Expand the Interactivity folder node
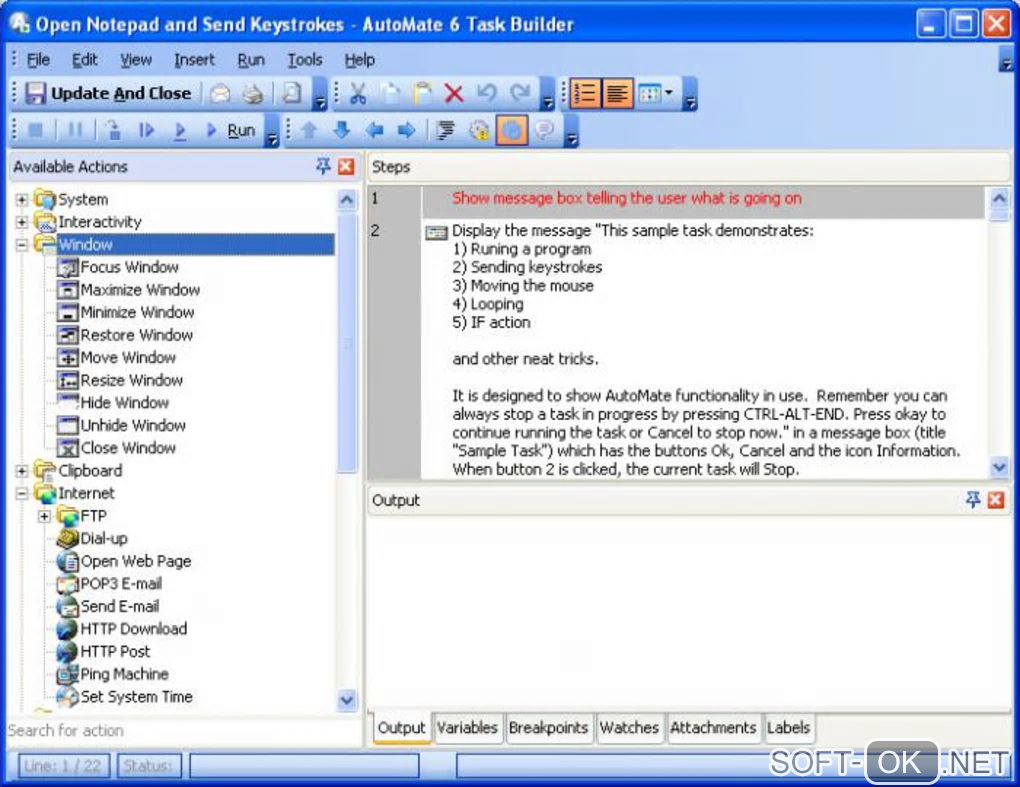The height and width of the screenshot is (787, 1020). point(21,222)
